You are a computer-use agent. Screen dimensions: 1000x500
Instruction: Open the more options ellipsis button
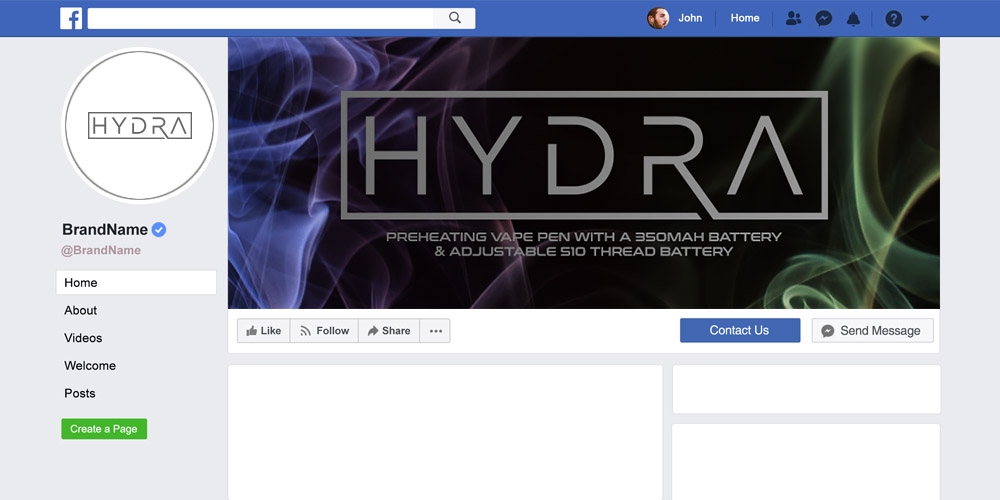(436, 331)
